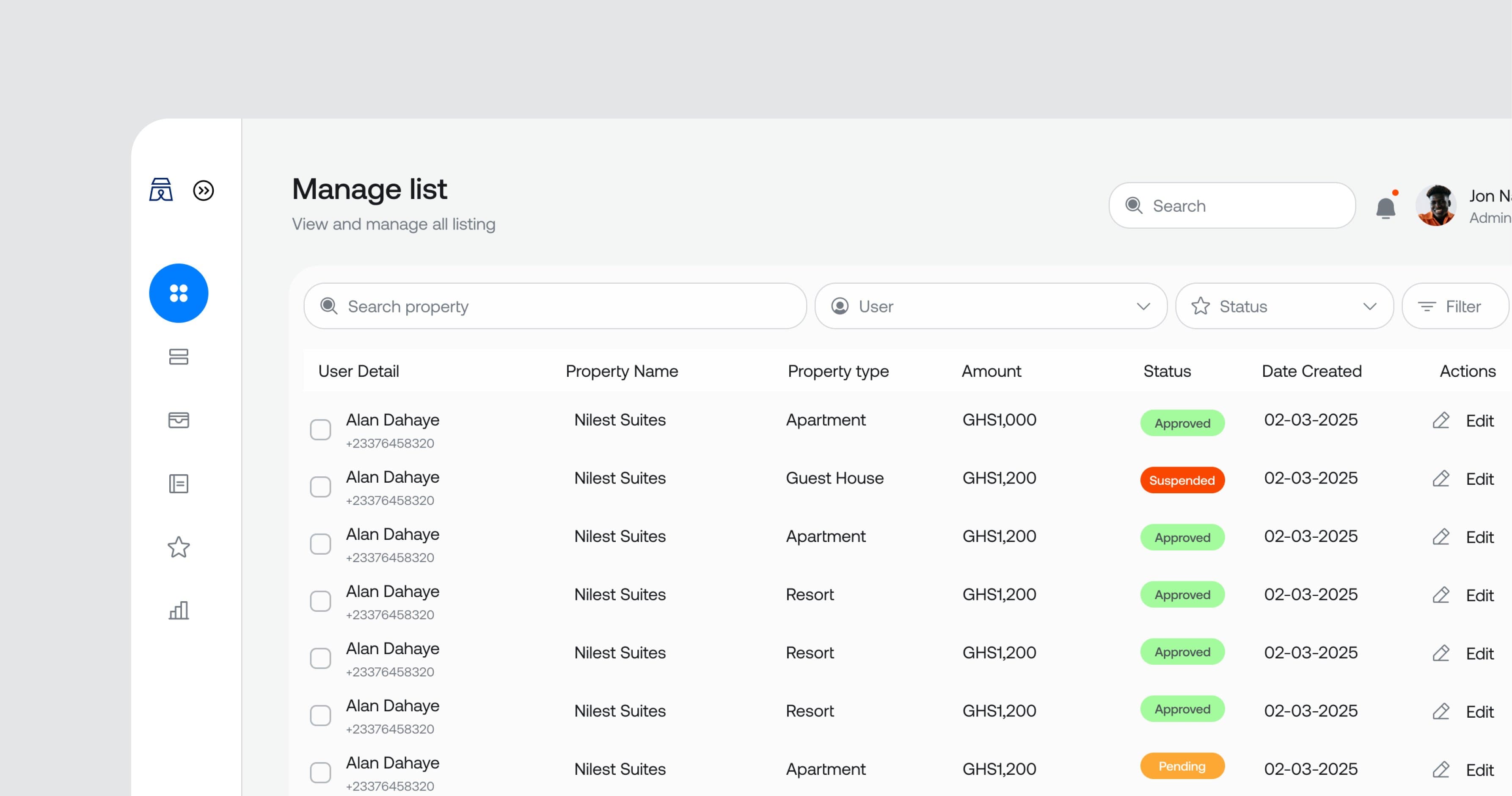Click the Amount column header
Image resolution: width=1512 pixels, height=796 pixels.
pyautogui.click(x=991, y=370)
